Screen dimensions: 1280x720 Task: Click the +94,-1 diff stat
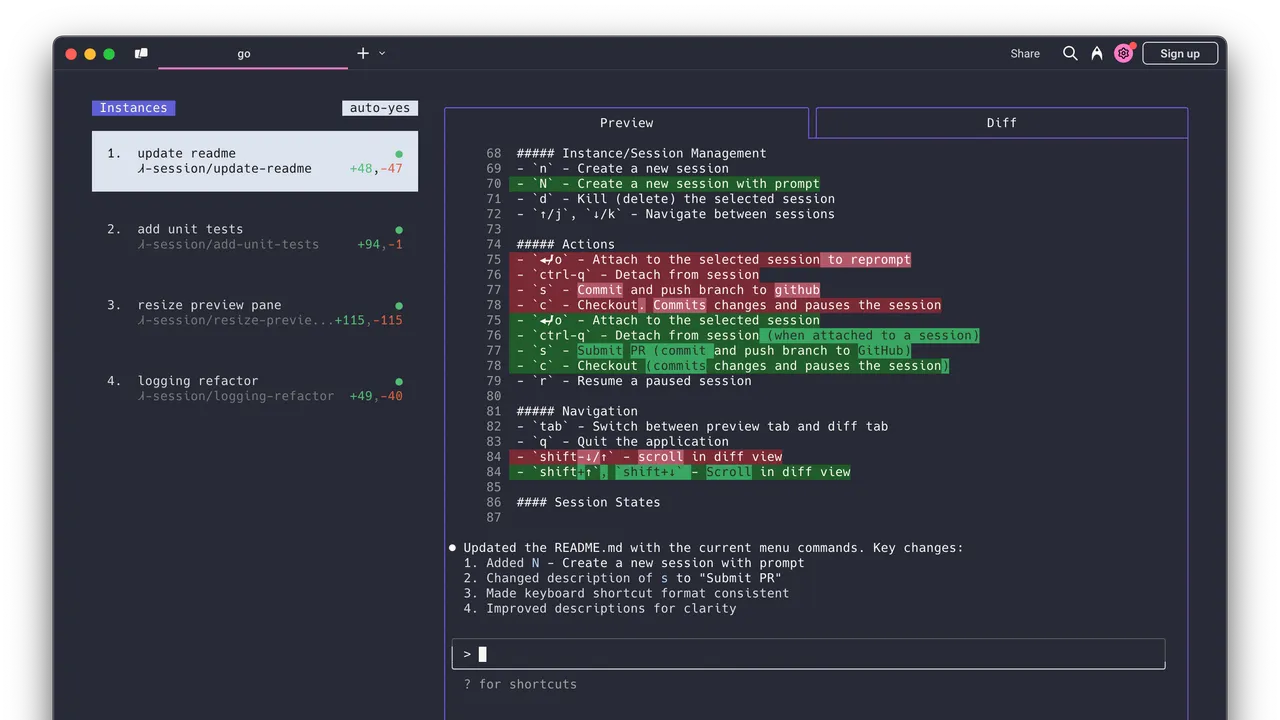coord(380,245)
